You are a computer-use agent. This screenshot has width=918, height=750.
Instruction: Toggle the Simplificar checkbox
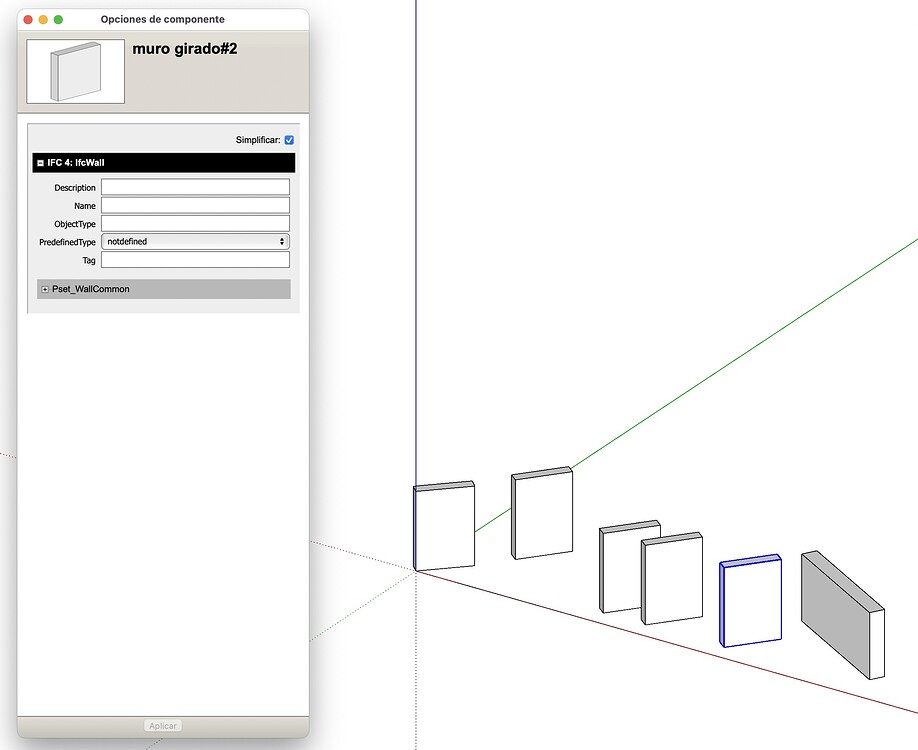(x=289, y=140)
